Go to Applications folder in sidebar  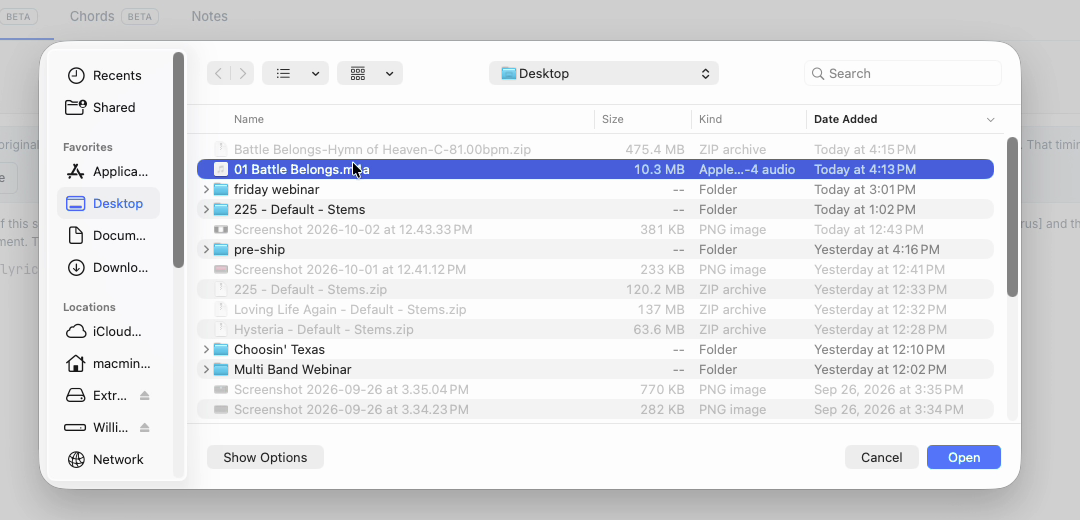point(107,171)
